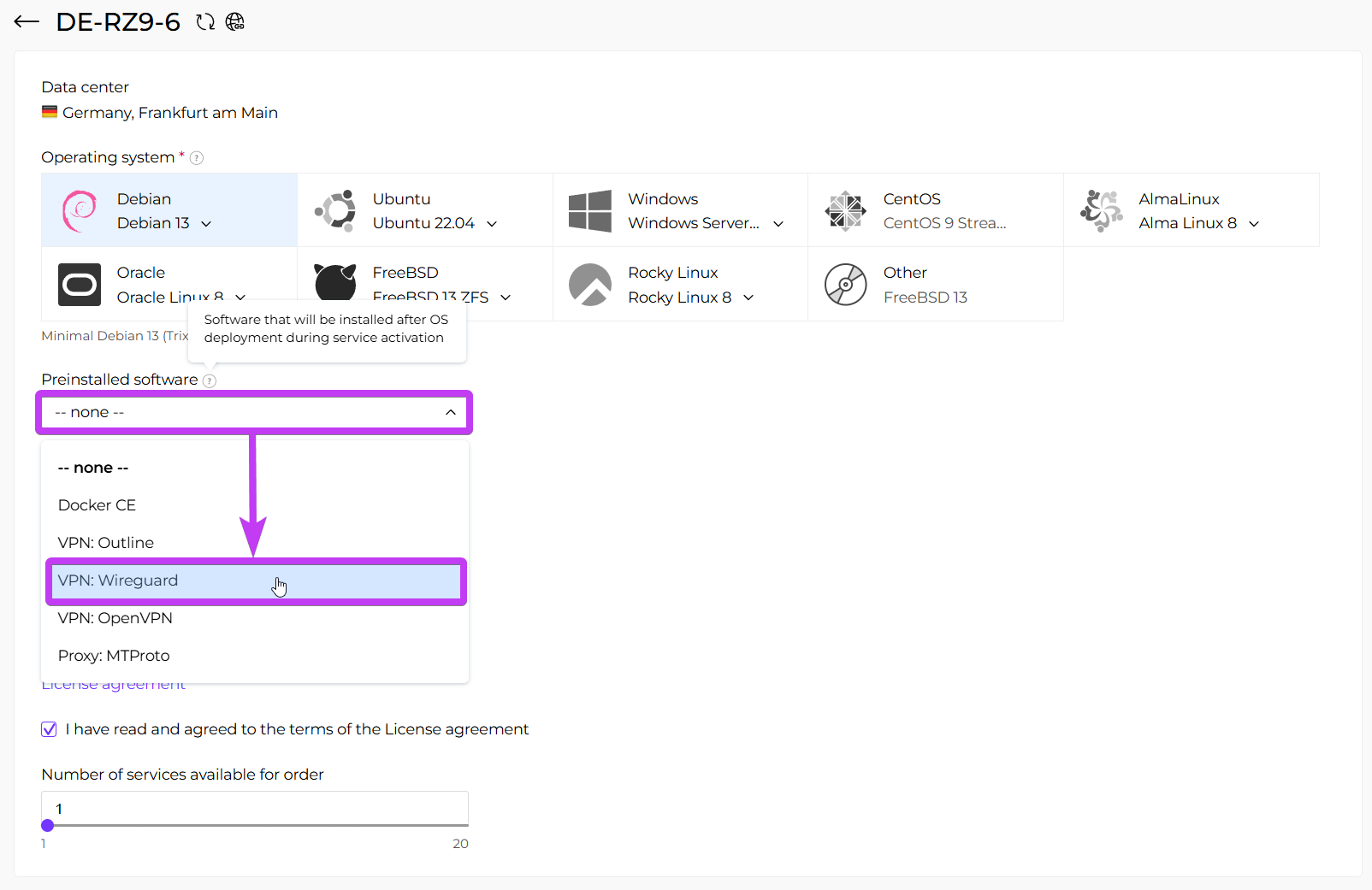This screenshot has height=890, width=1372.
Task: Open the Operating system help icon
Action: point(197,158)
